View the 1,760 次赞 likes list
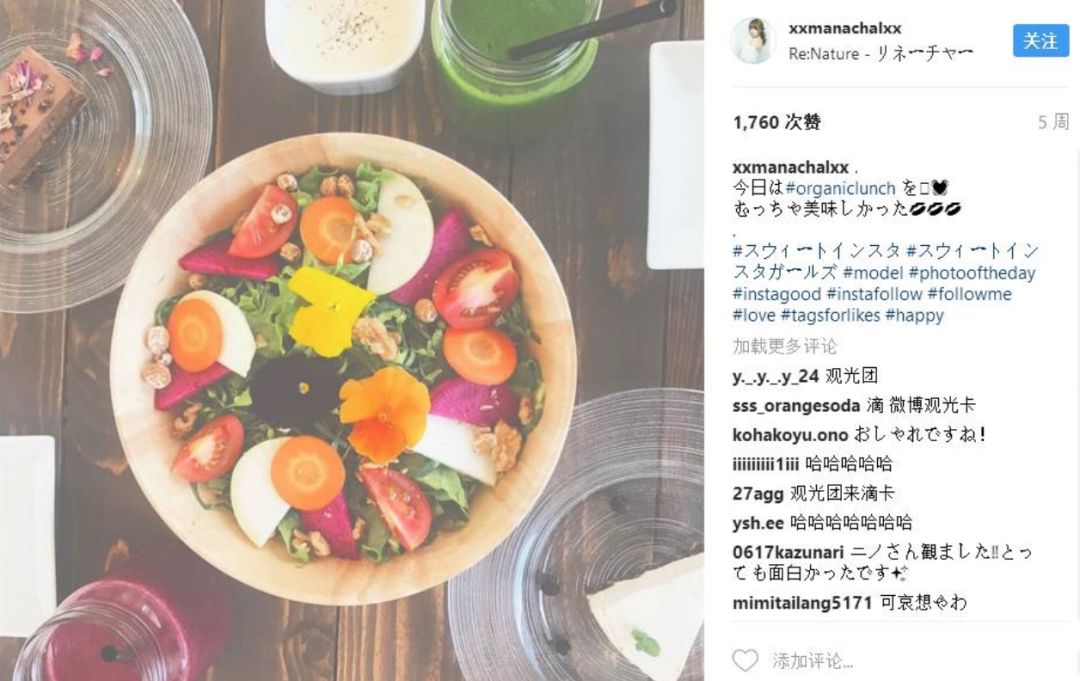This screenshot has height=681, width=1080. click(x=776, y=123)
